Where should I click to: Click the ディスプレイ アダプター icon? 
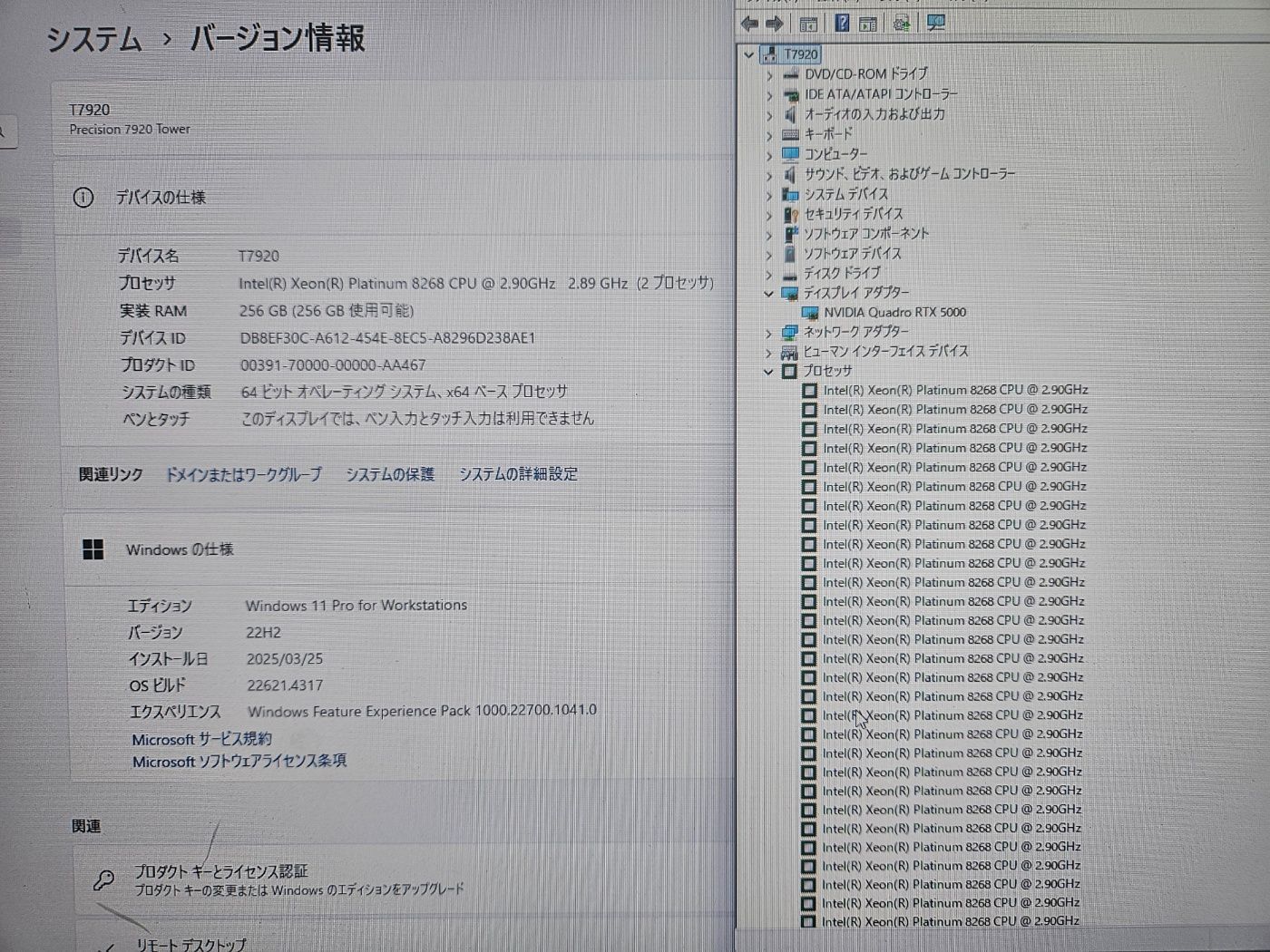(x=789, y=293)
